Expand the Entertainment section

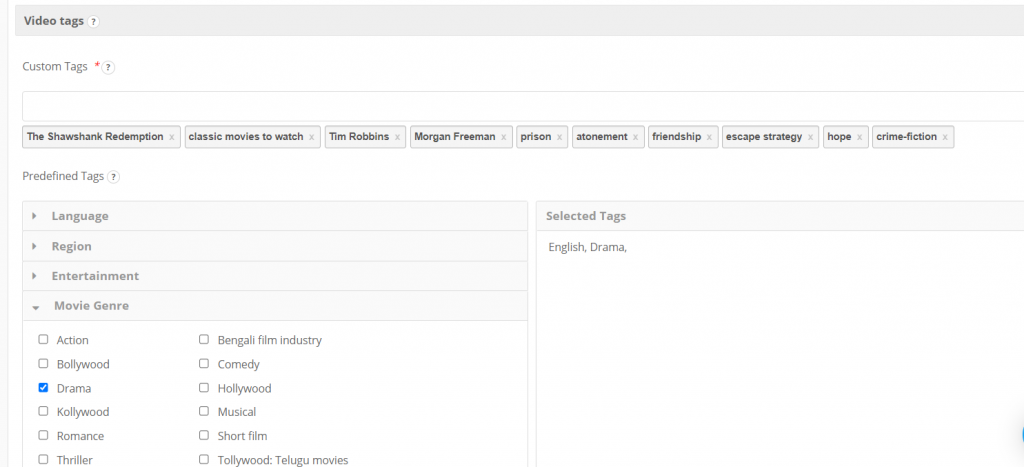275,276
